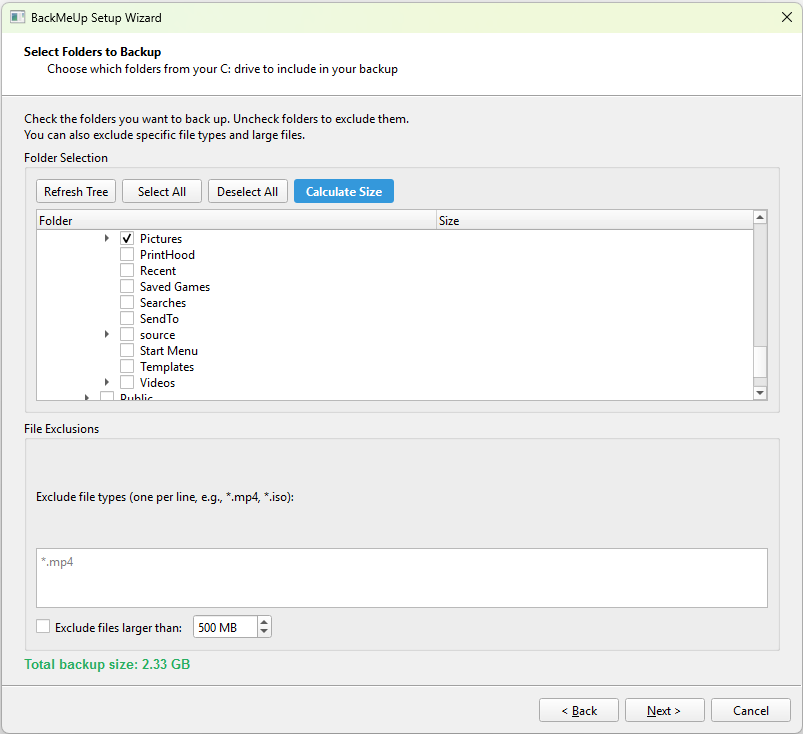Click the up arrow to increase the size limit
Screen dimensions: 803x734
click(263, 622)
